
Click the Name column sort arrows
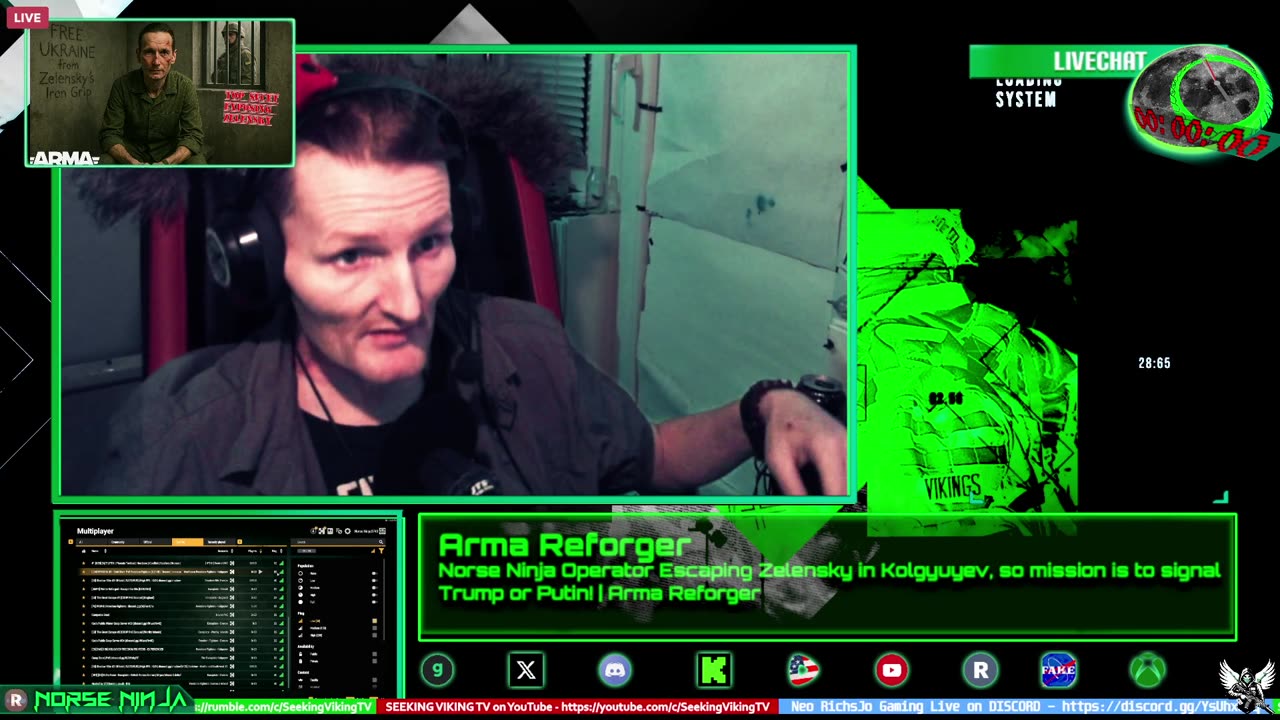click(105, 551)
